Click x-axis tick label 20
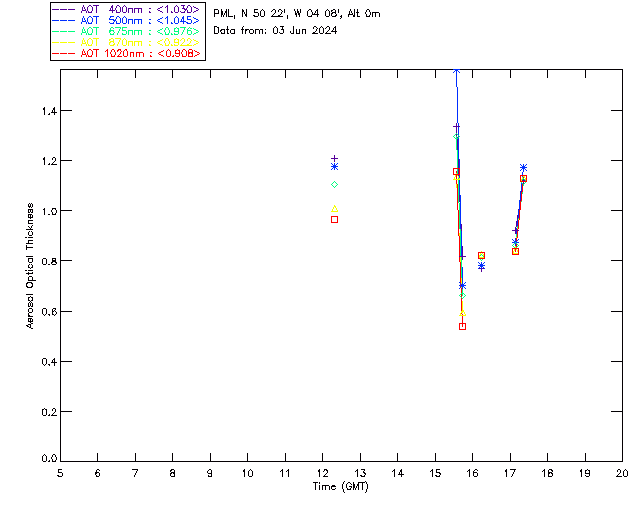Screen dimensions: 640x512 coord(622,474)
